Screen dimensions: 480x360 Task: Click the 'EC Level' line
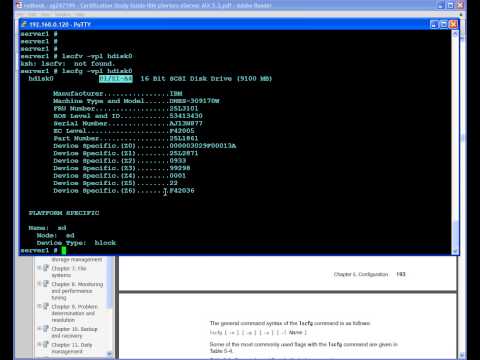pos(124,131)
